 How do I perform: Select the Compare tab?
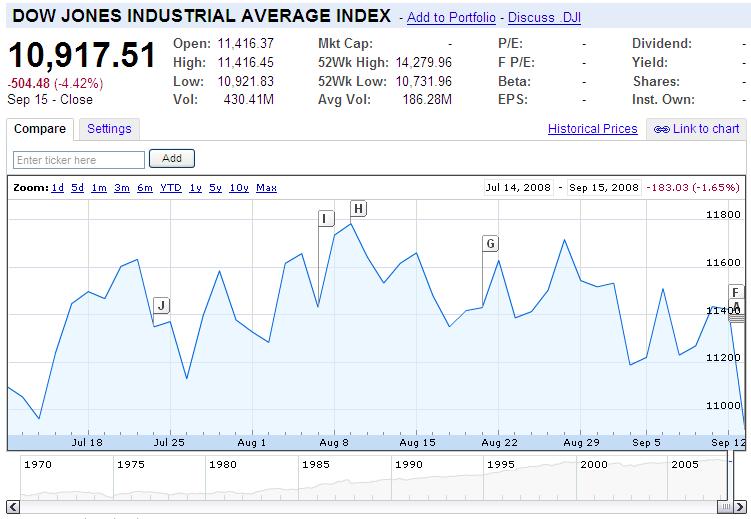(40, 129)
